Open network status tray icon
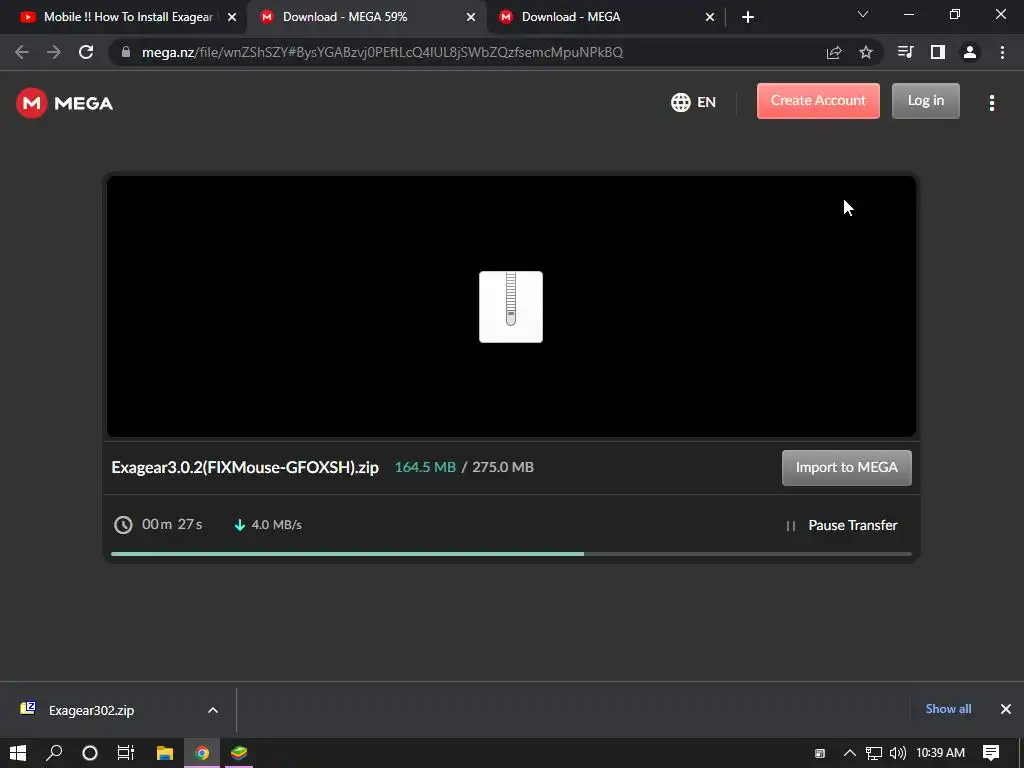1024x768 pixels. tap(874, 753)
